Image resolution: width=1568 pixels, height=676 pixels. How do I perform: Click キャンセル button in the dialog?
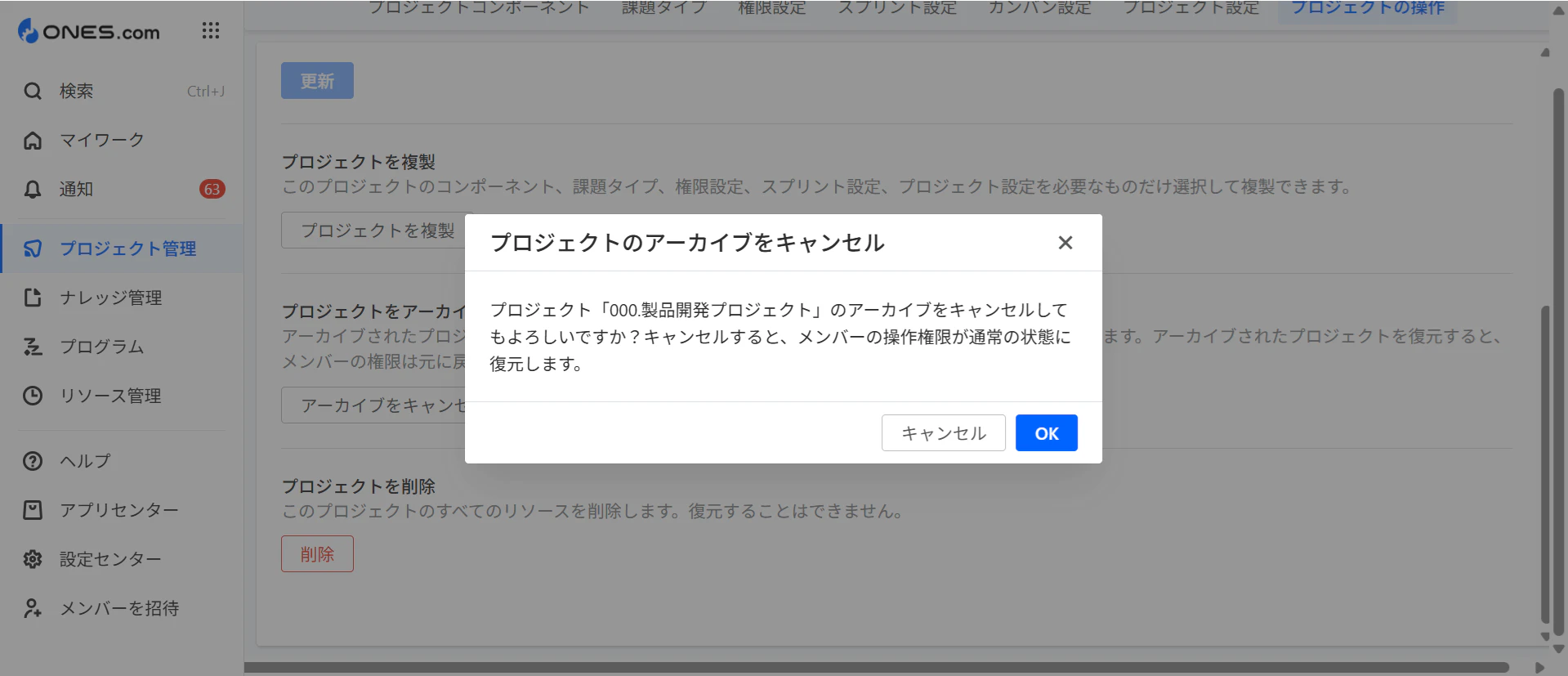pyautogui.click(x=943, y=433)
